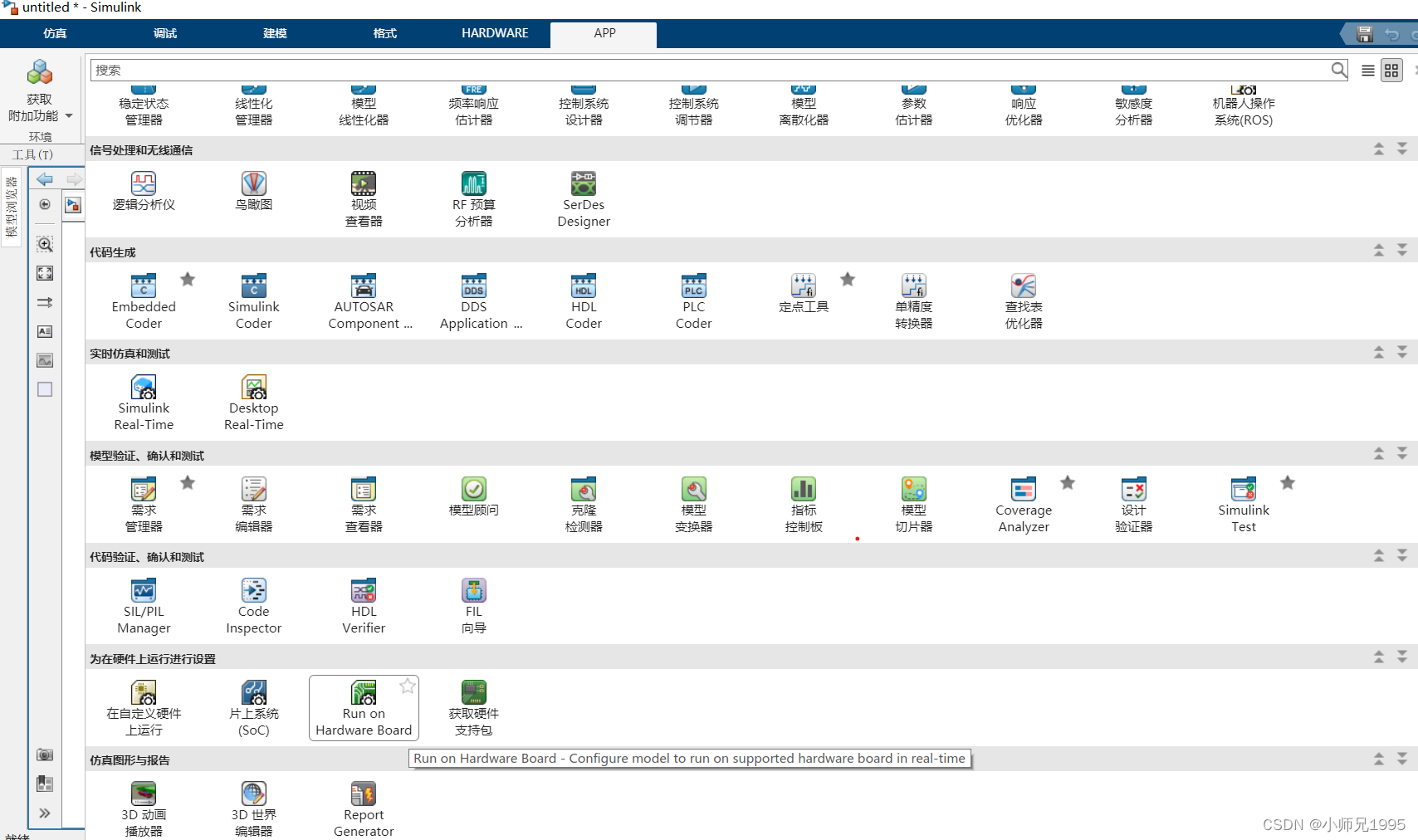Open 查找表优化器 app
Screen dimensions: 1418x840
coord(1024,302)
